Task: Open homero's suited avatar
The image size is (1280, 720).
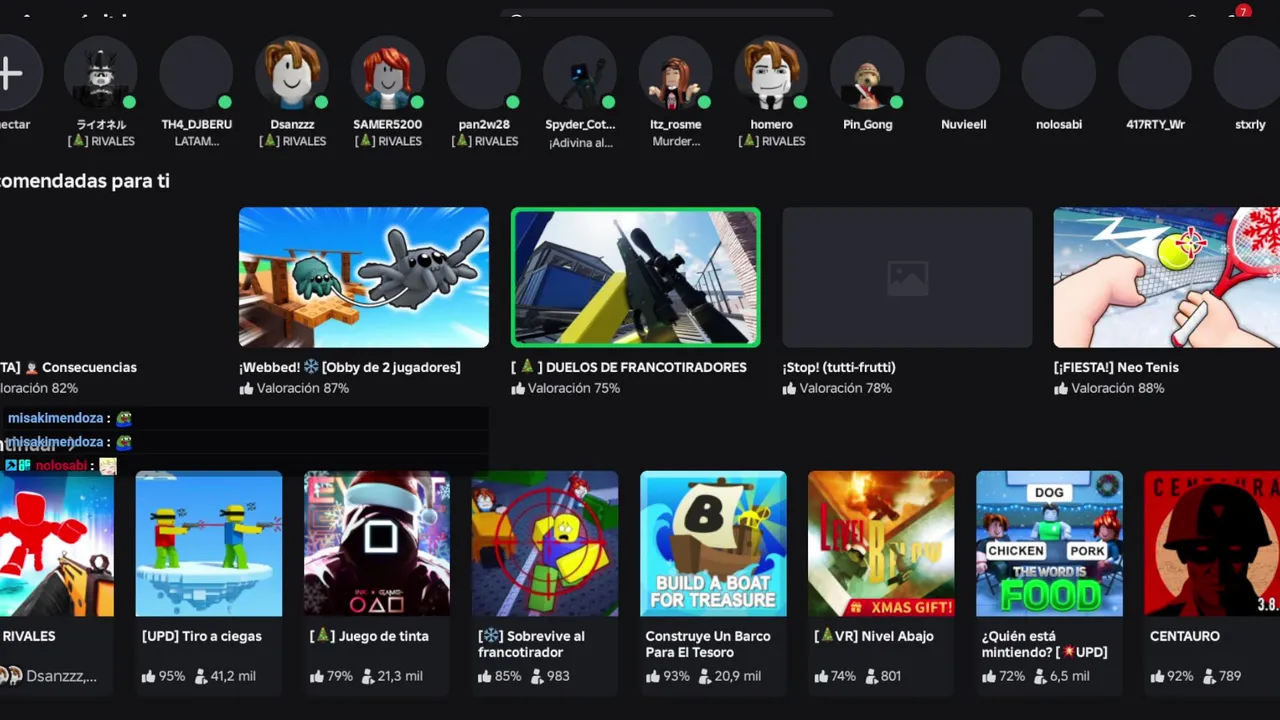Action: tap(771, 73)
